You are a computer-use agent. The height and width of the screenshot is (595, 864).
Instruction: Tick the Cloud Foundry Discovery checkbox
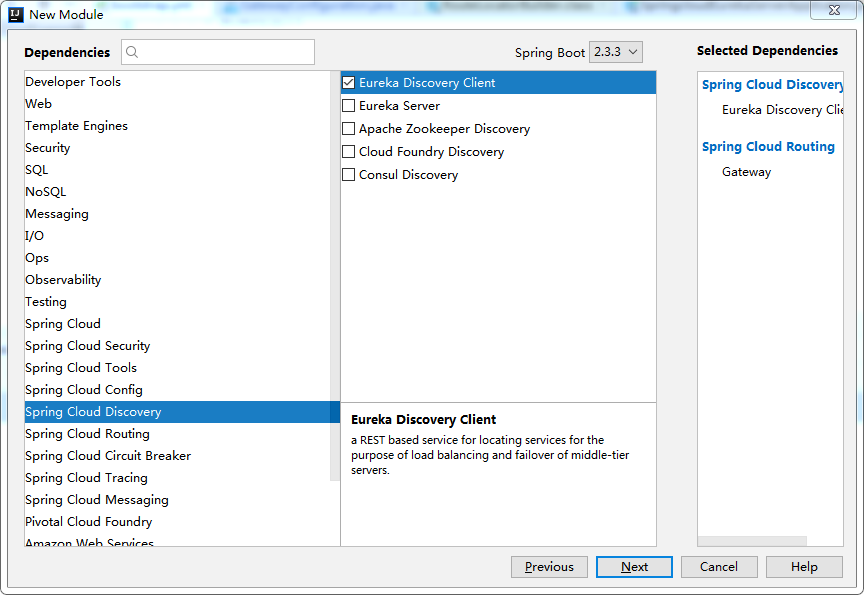click(x=348, y=152)
